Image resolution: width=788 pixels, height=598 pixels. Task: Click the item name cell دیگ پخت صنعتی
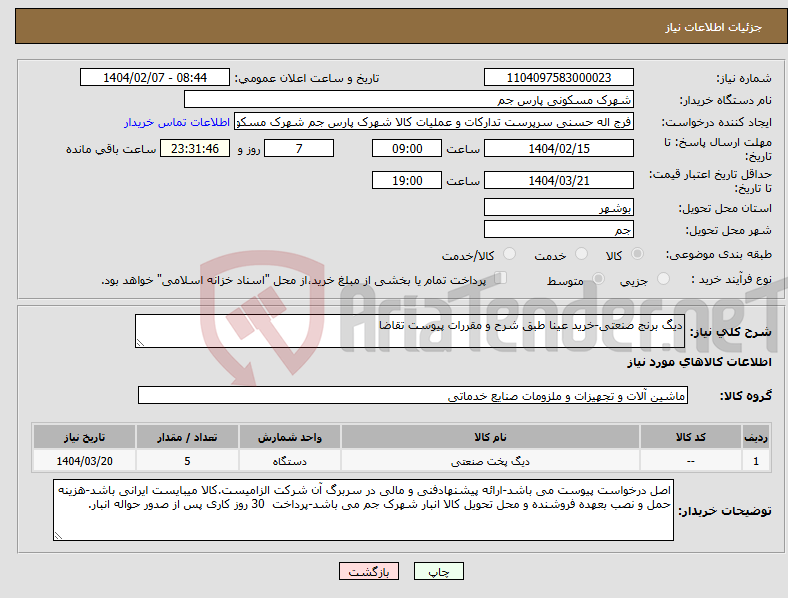(x=490, y=461)
